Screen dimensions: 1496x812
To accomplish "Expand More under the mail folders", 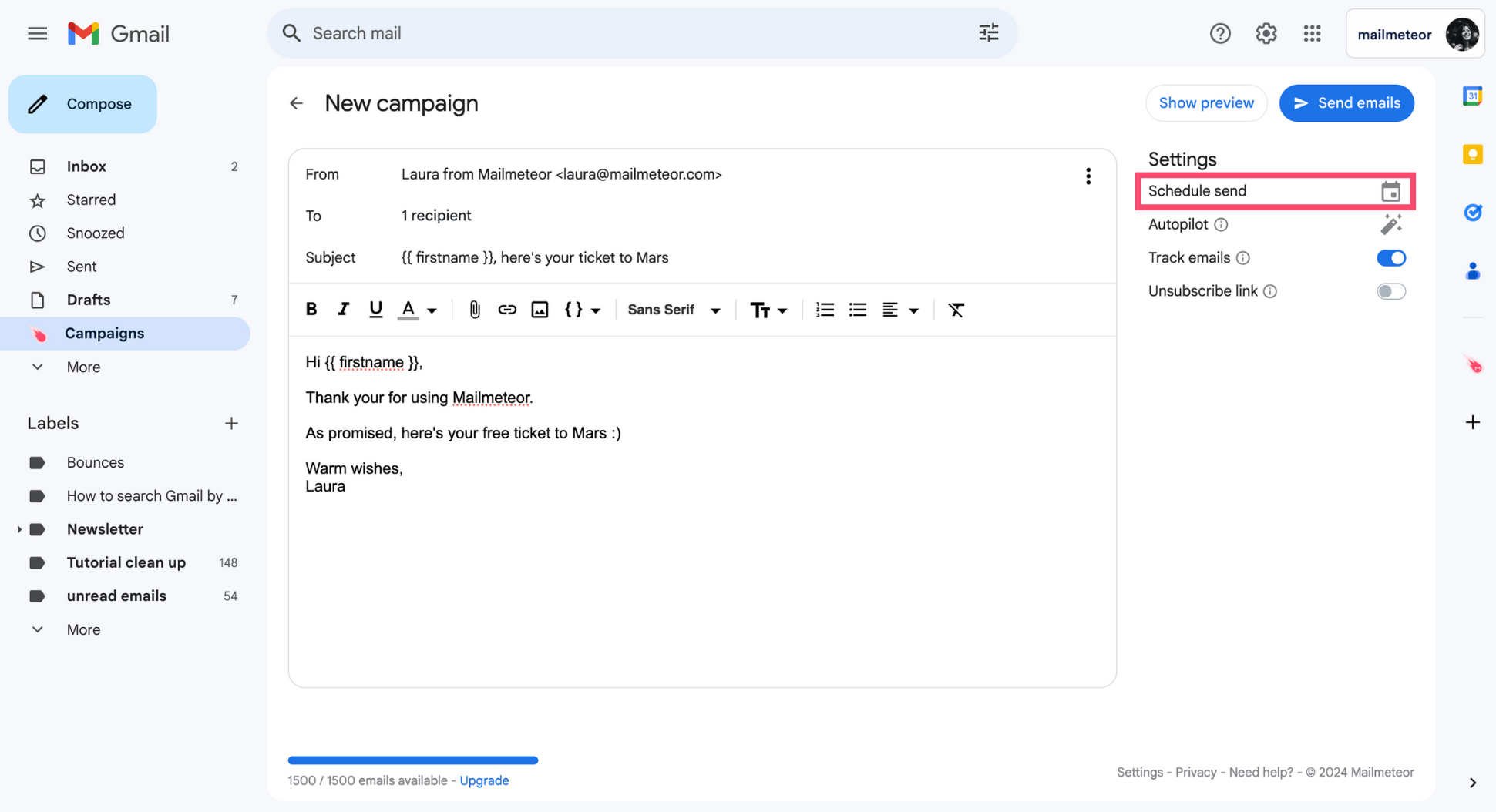I will [x=83, y=367].
